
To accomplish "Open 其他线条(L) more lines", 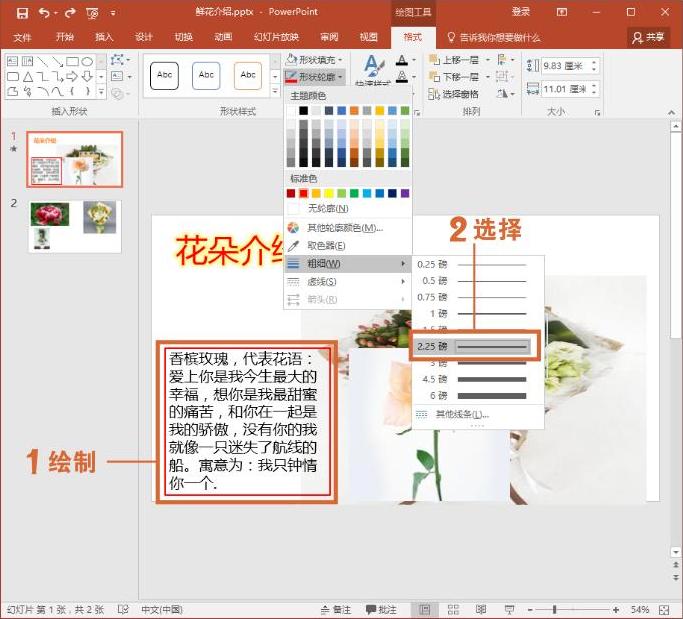I will [x=477, y=414].
